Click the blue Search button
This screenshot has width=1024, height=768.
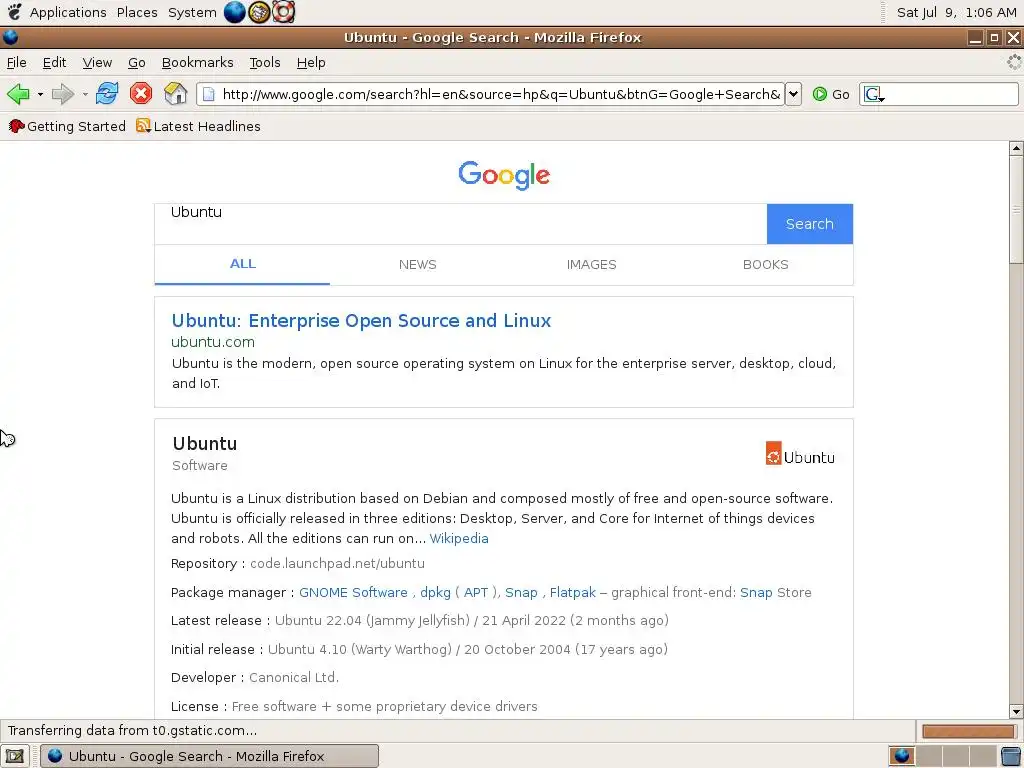click(810, 224)
